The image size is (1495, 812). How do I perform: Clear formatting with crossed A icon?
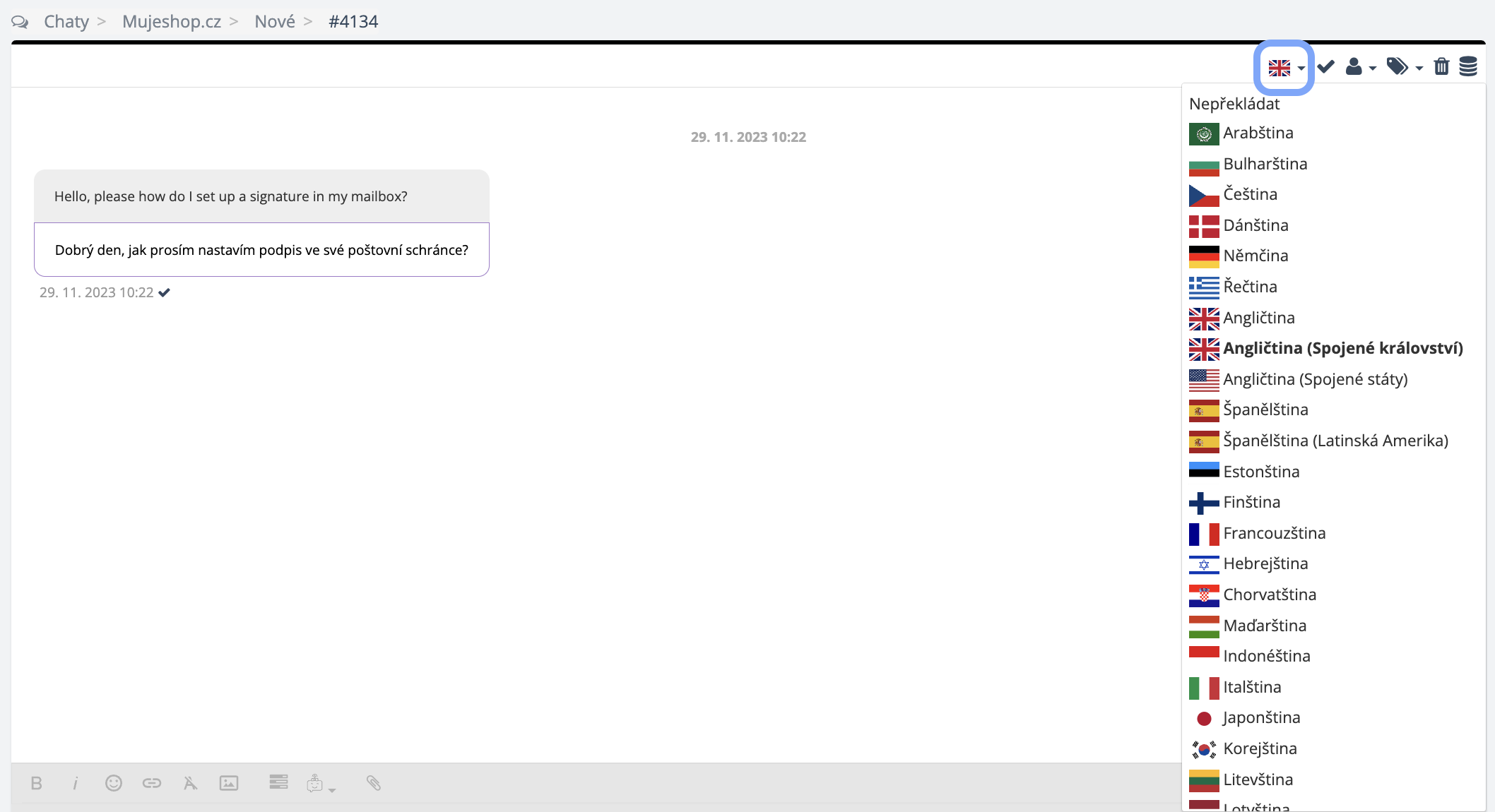(x=190, y=783)
